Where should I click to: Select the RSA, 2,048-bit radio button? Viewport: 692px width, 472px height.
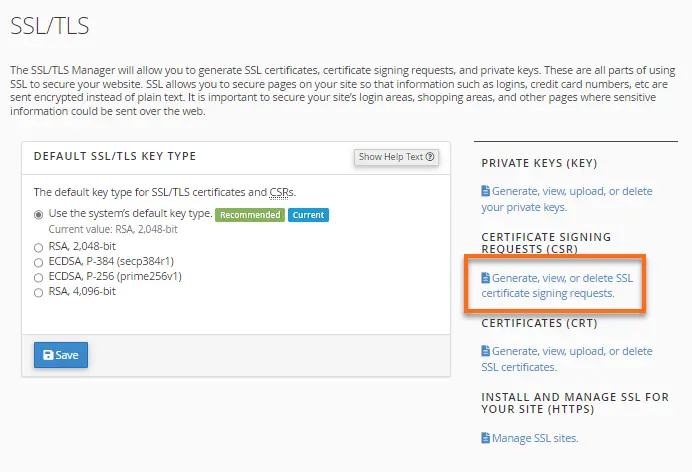pyautogui.click(x=39, y=246)
